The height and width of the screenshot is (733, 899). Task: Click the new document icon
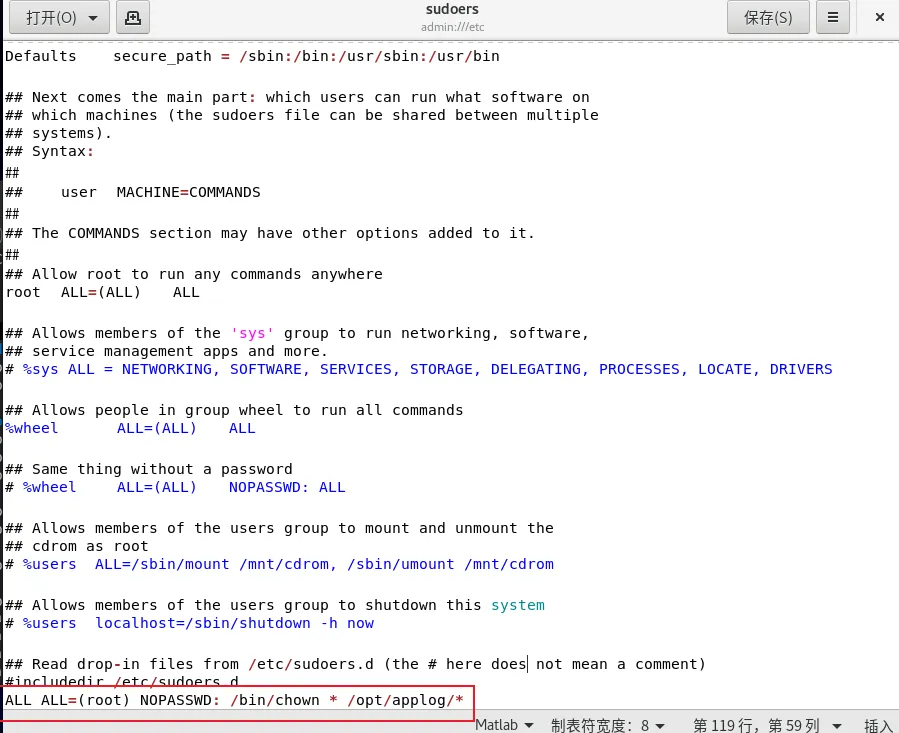coord(133,17)
